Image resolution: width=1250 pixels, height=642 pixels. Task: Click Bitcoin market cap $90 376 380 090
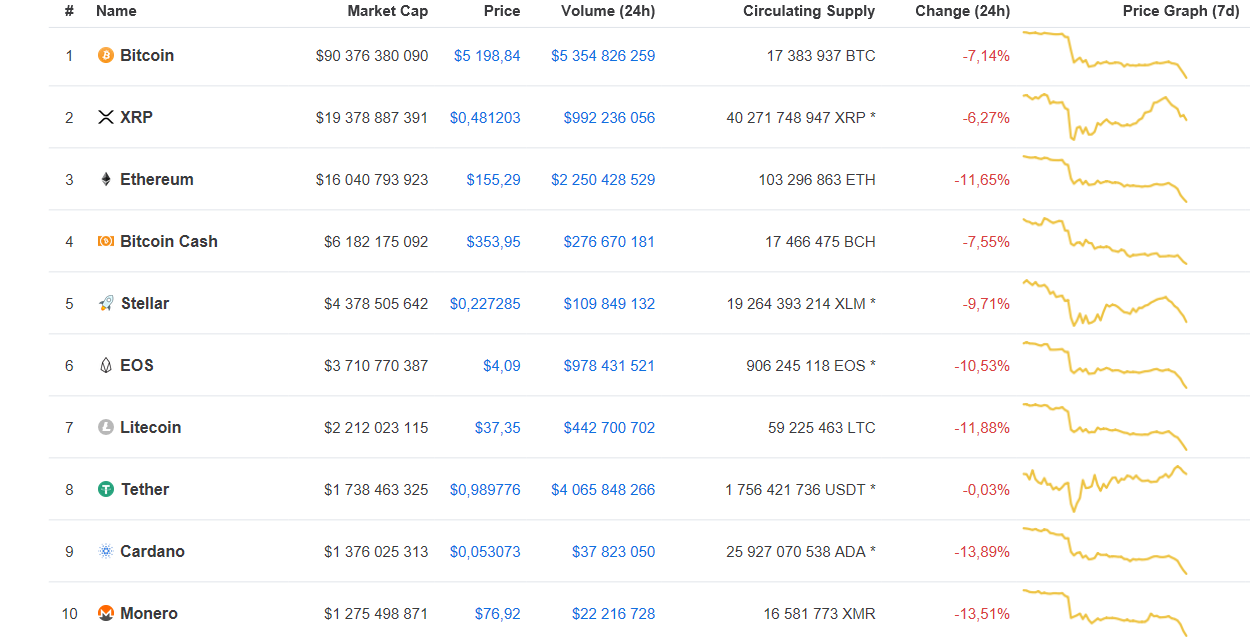click(372, 56)
